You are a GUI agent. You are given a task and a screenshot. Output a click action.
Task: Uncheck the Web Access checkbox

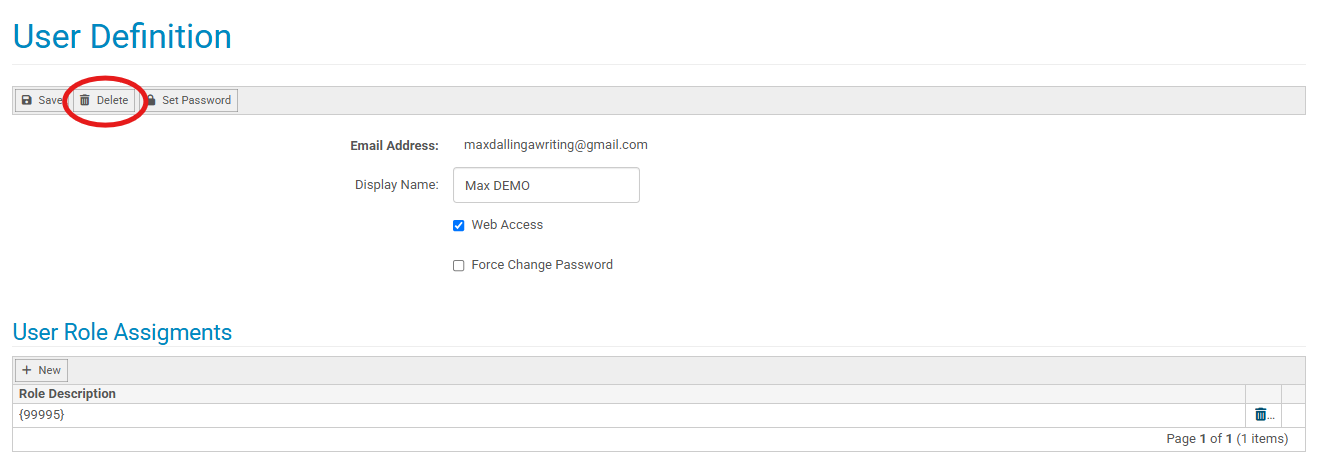click(x=459, y=226)
